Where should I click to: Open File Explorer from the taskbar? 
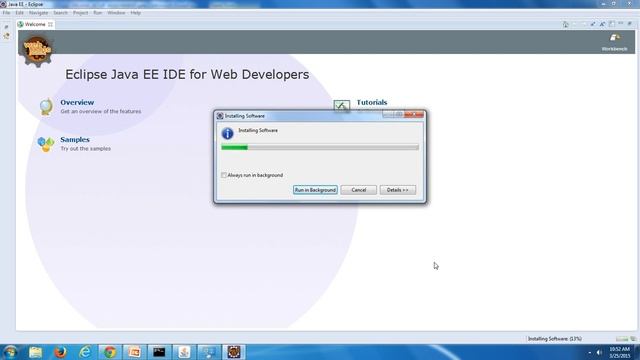tap(36, 352)
